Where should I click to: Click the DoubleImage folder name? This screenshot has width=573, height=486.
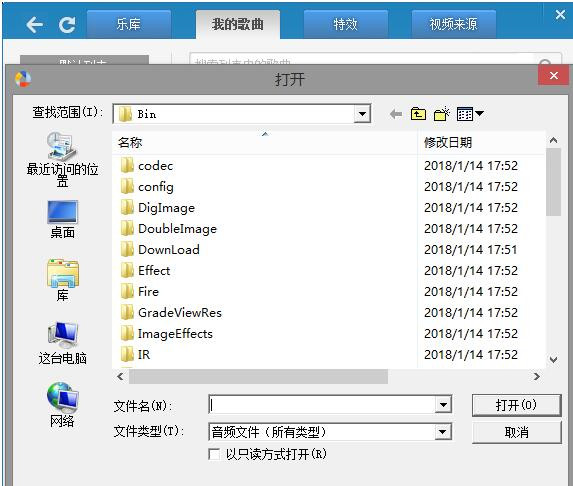[x=177, y=229]
